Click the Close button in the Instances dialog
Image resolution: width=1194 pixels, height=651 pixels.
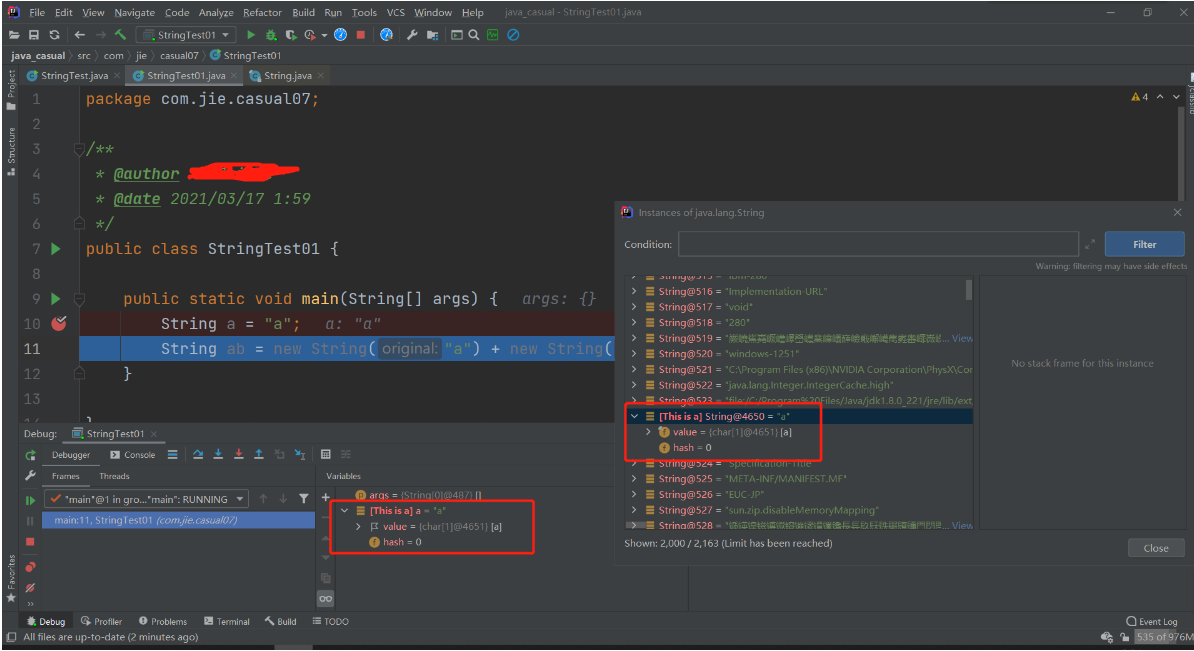tap(1156, 548)
